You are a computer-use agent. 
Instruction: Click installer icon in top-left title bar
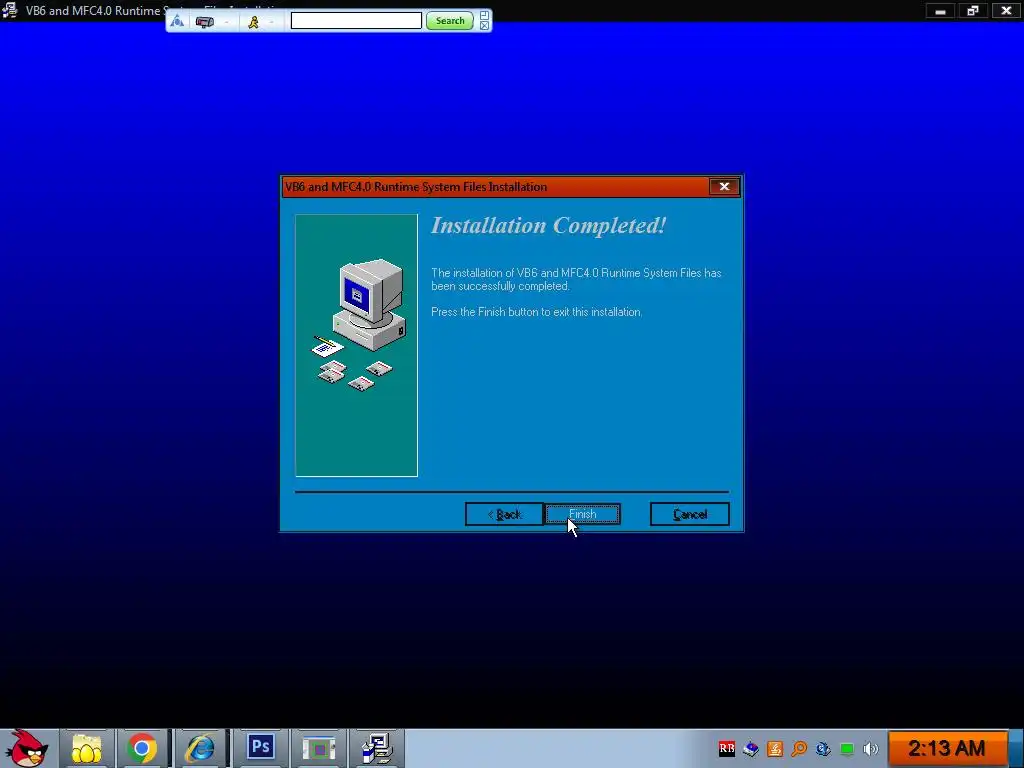[x=10, y=10]
